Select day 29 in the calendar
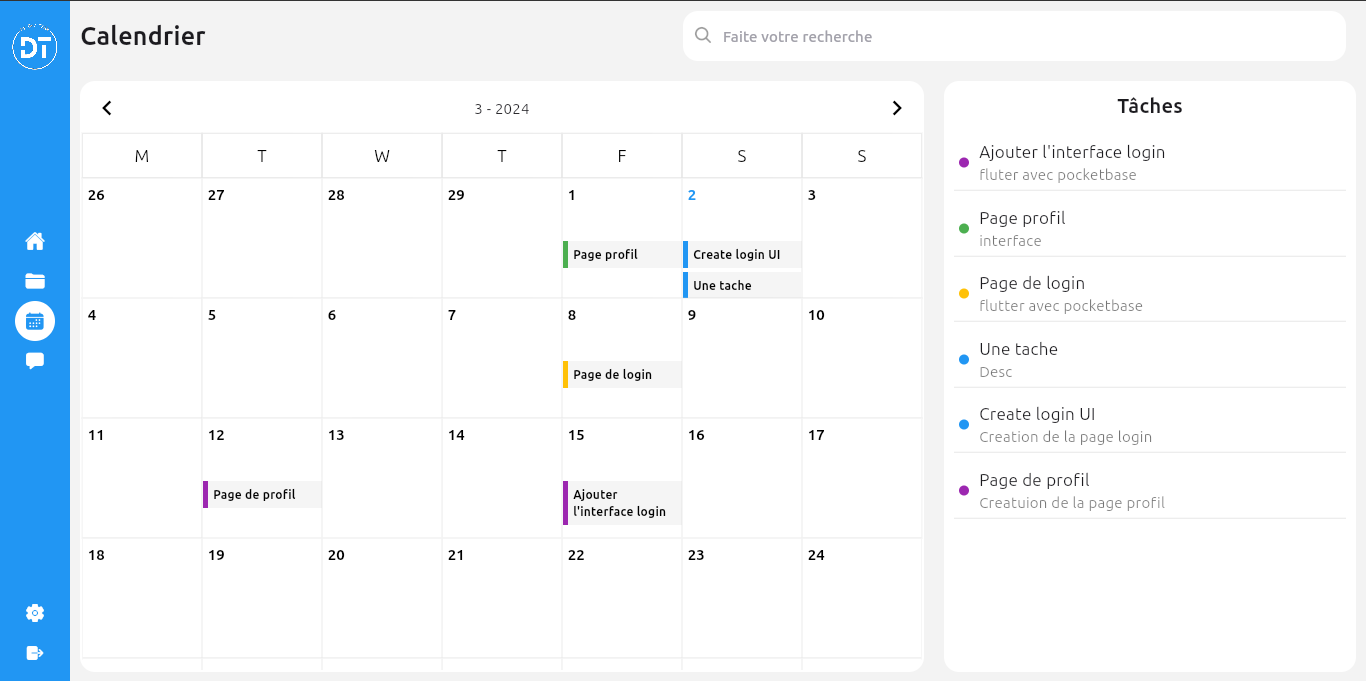 (456, 195)
